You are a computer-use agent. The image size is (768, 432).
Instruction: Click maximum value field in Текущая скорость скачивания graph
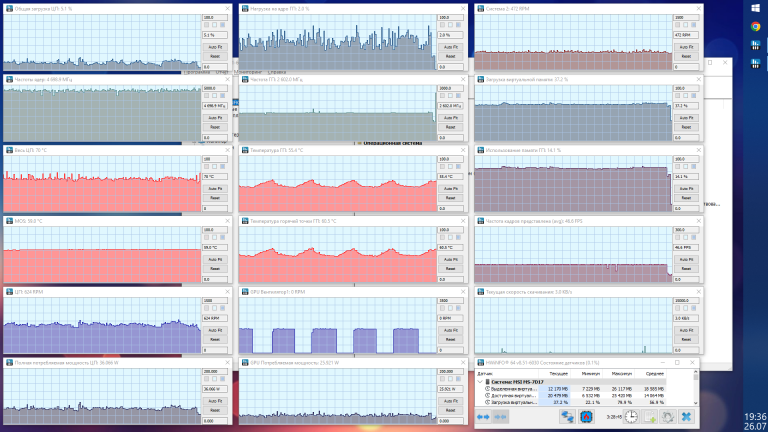pyautogui.click(x=686, y=301)
